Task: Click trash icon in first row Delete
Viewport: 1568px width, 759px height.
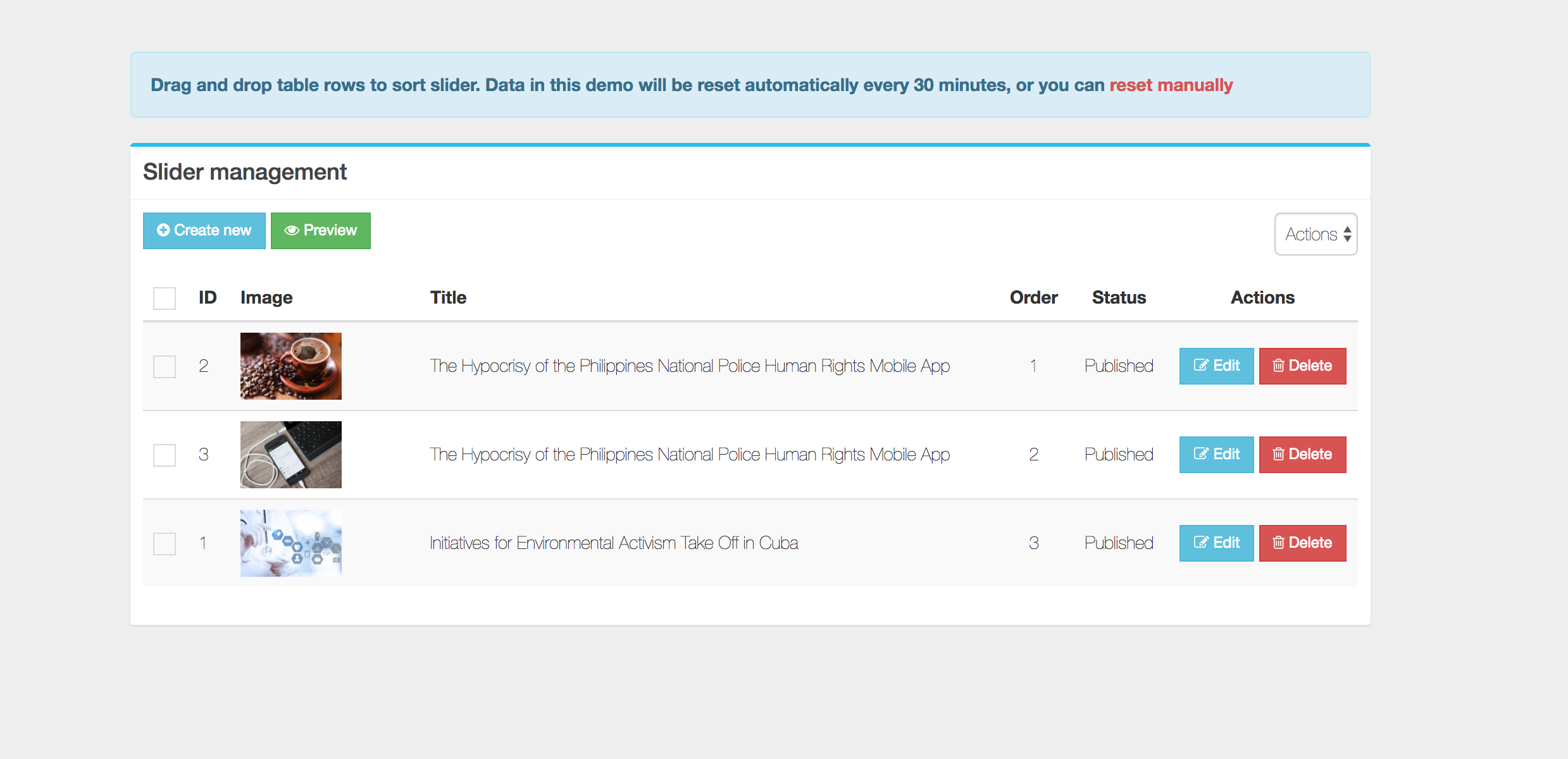Action: 1278,366
